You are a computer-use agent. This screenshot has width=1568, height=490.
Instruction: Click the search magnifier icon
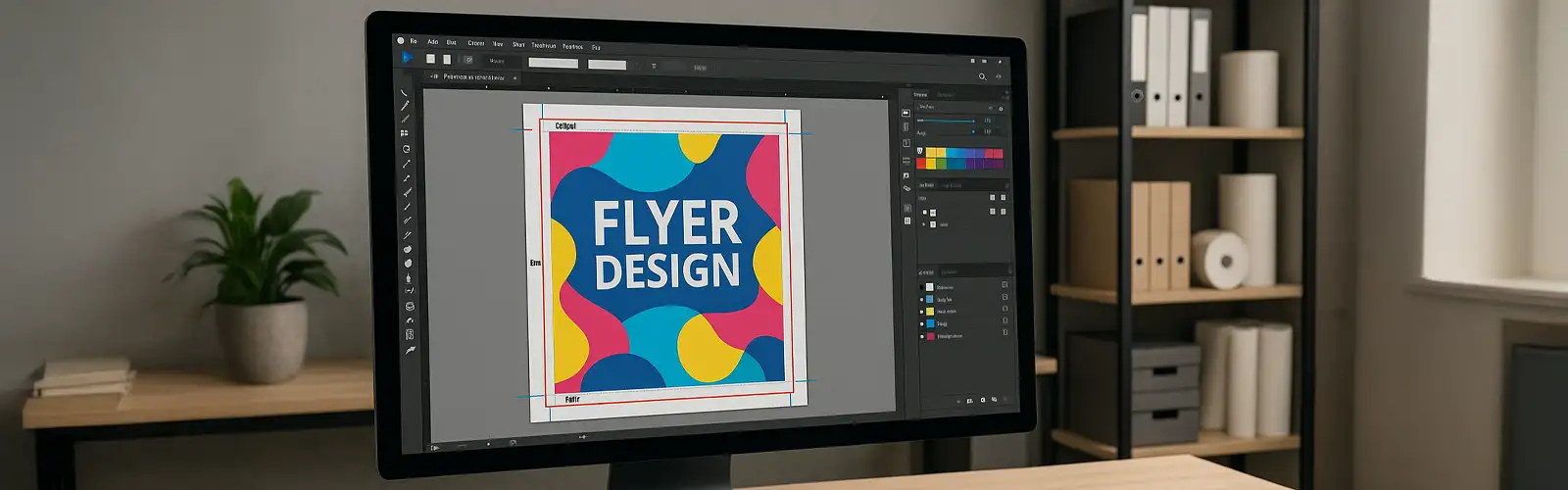pyautogui.click(x=982, y=76)
